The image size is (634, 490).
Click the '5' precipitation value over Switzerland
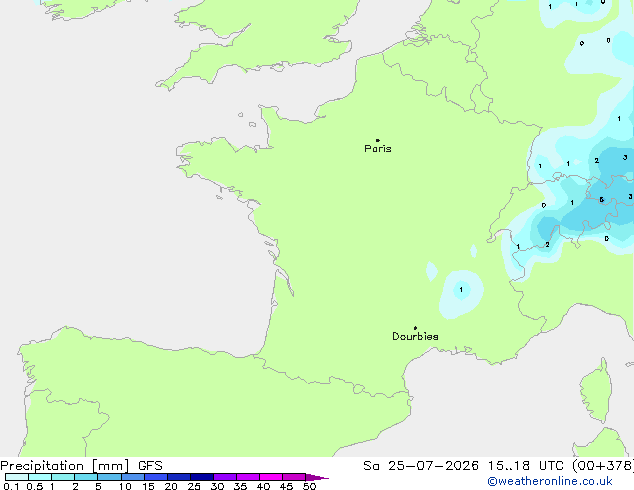coord(602,199)
